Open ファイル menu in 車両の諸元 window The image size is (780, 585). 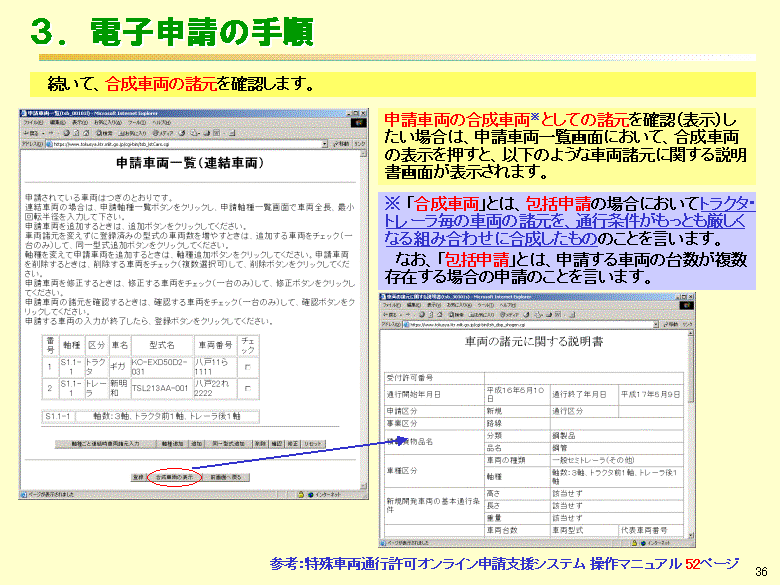pos(392,305)
